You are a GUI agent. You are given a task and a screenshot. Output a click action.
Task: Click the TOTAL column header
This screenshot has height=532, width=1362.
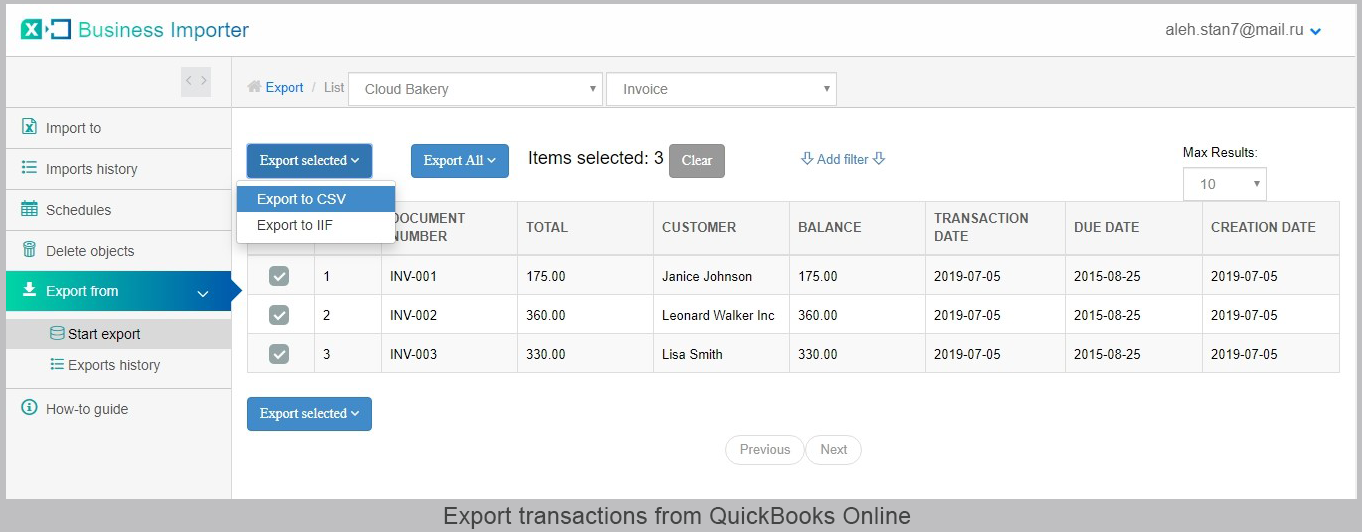(585, 227)
